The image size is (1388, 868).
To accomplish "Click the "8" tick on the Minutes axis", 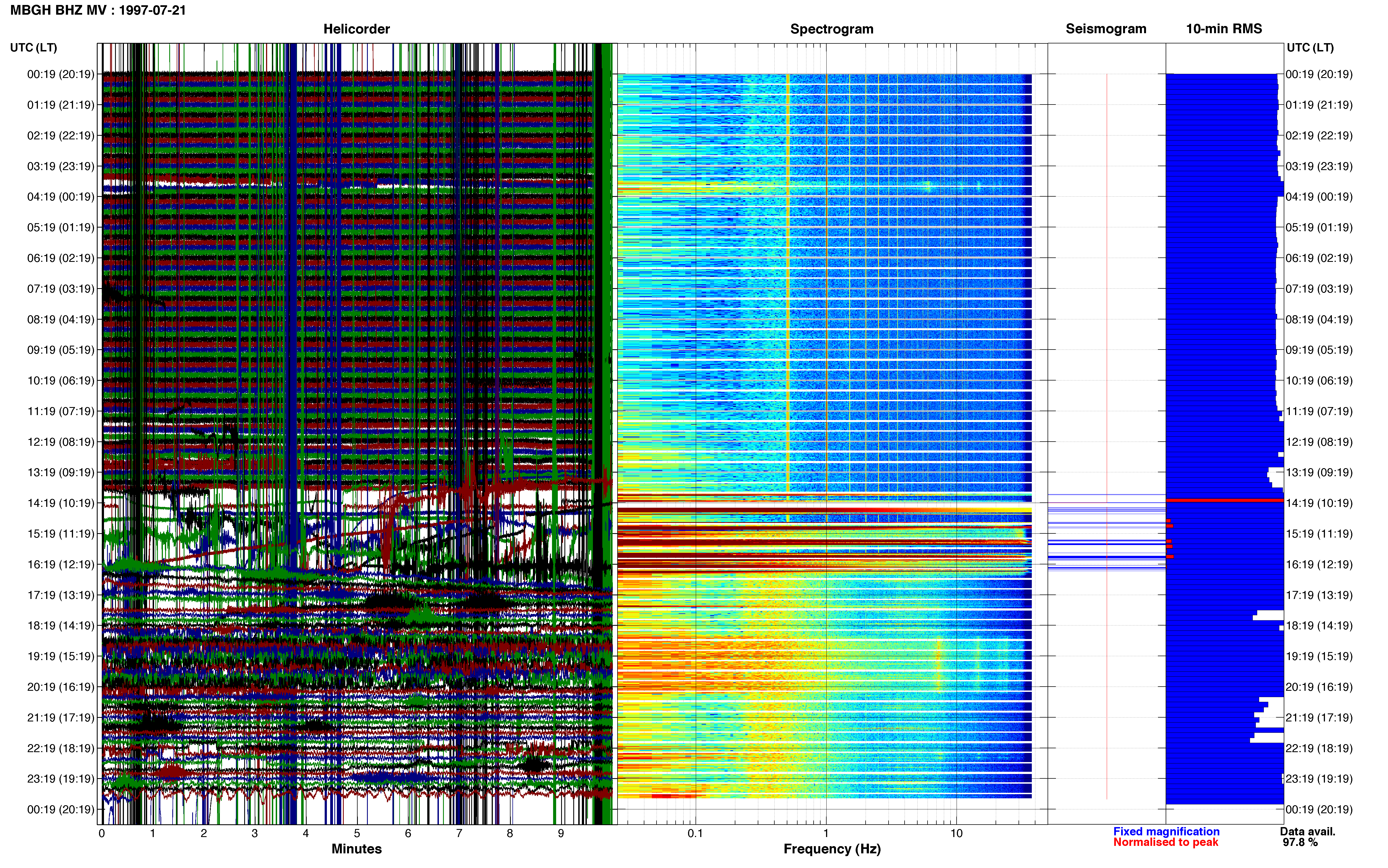I will [x=510, y=833].
